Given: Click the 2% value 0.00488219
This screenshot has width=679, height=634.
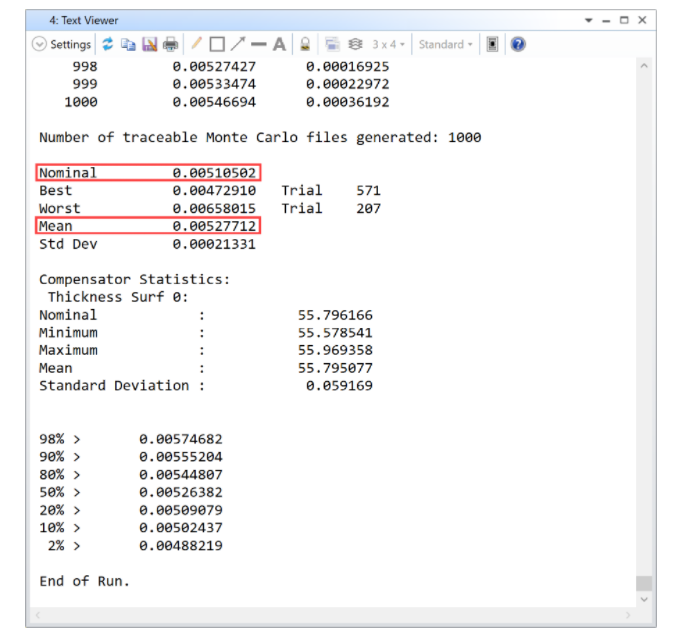Looking at the screenshot, I should (x=181, y=546).
